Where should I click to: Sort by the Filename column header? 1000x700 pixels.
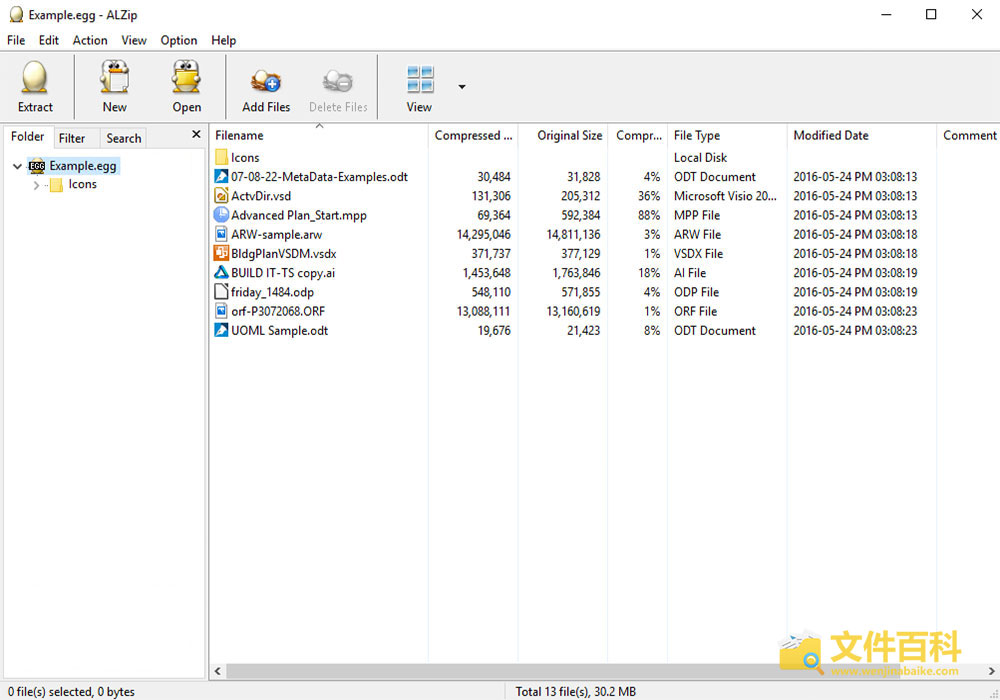[x=319, y=135]
